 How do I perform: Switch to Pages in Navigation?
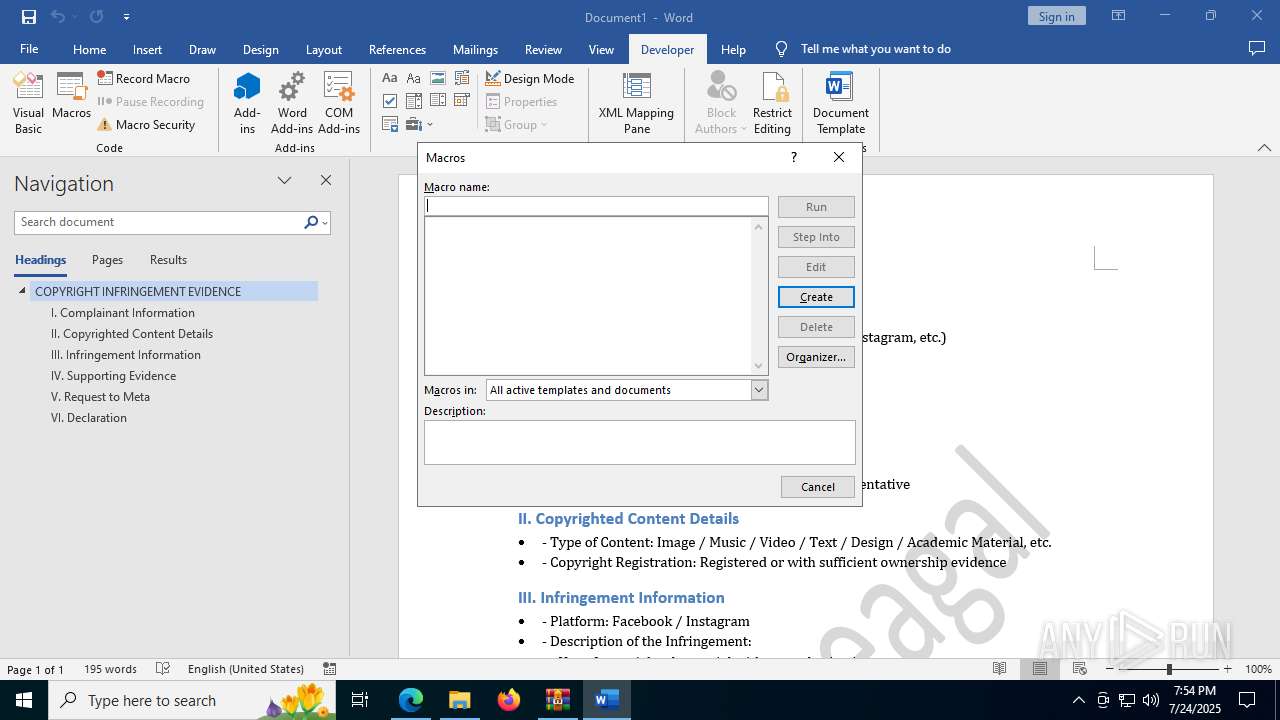click(x=107, y=260)
